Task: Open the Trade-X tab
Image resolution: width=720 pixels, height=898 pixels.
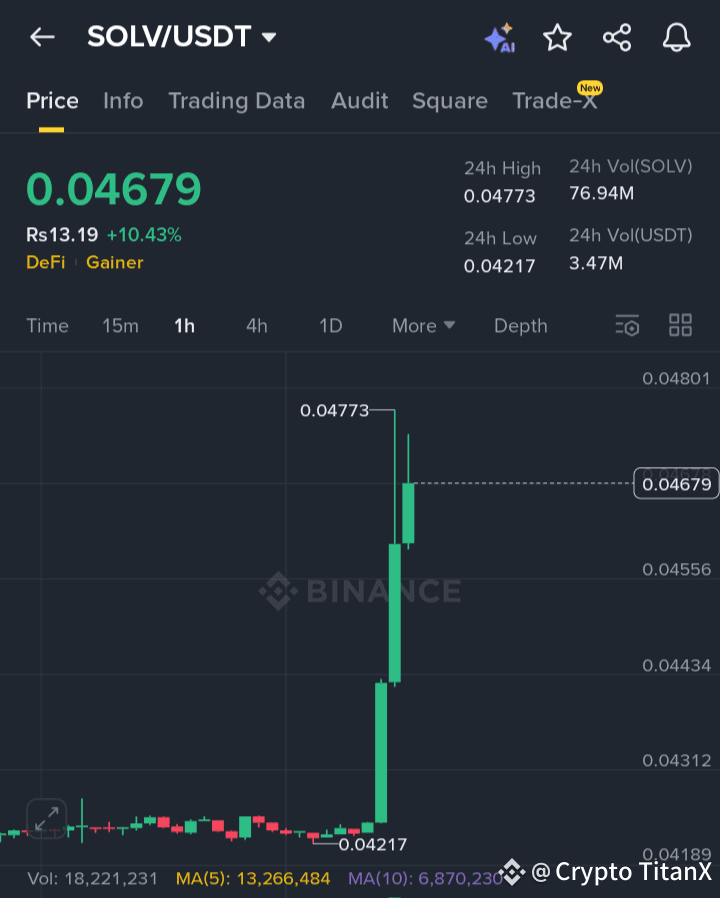Action: (555, 101)
